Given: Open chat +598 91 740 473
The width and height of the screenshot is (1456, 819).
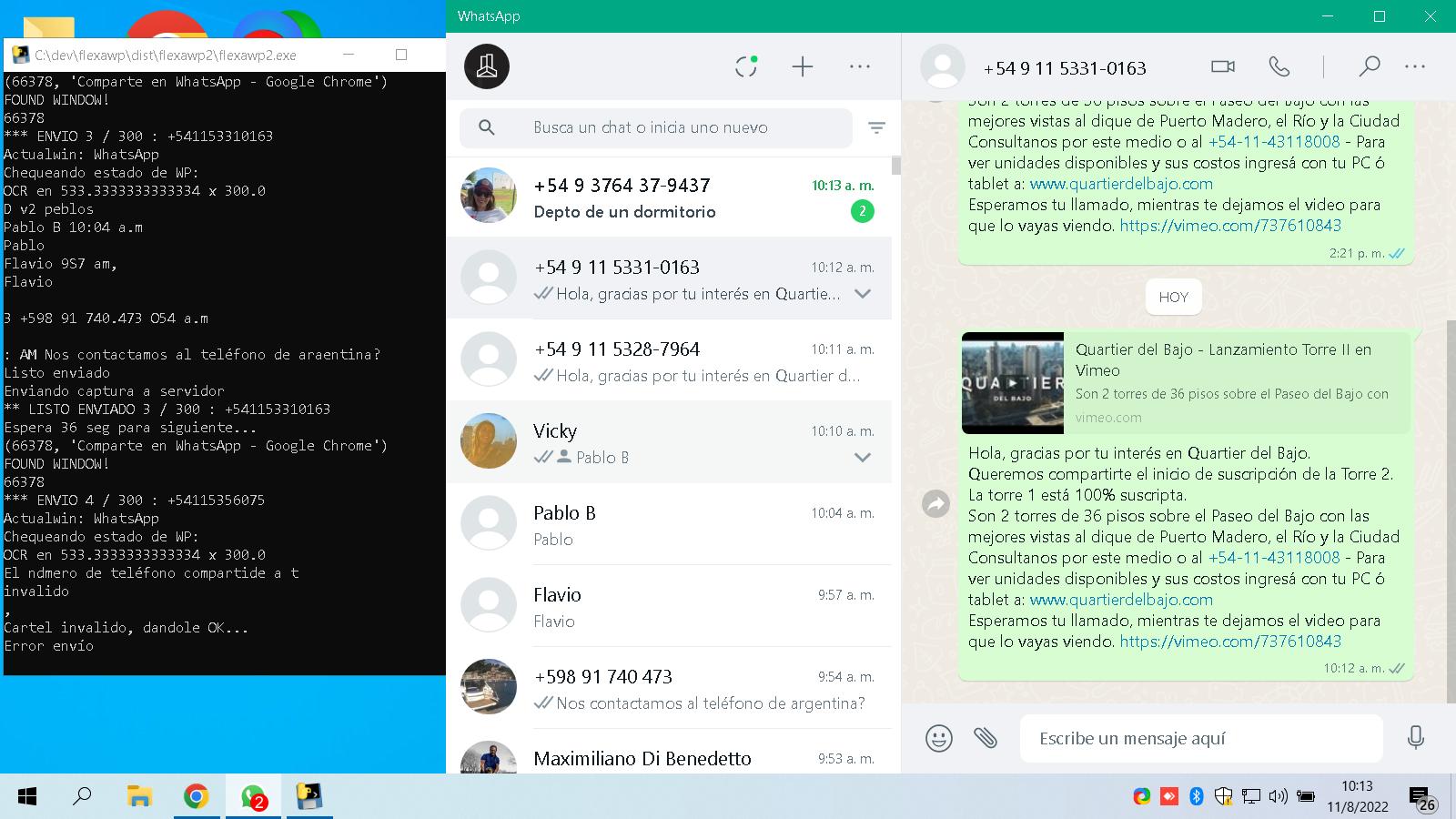Looking at the screenshot, I should tap(669, 688).
